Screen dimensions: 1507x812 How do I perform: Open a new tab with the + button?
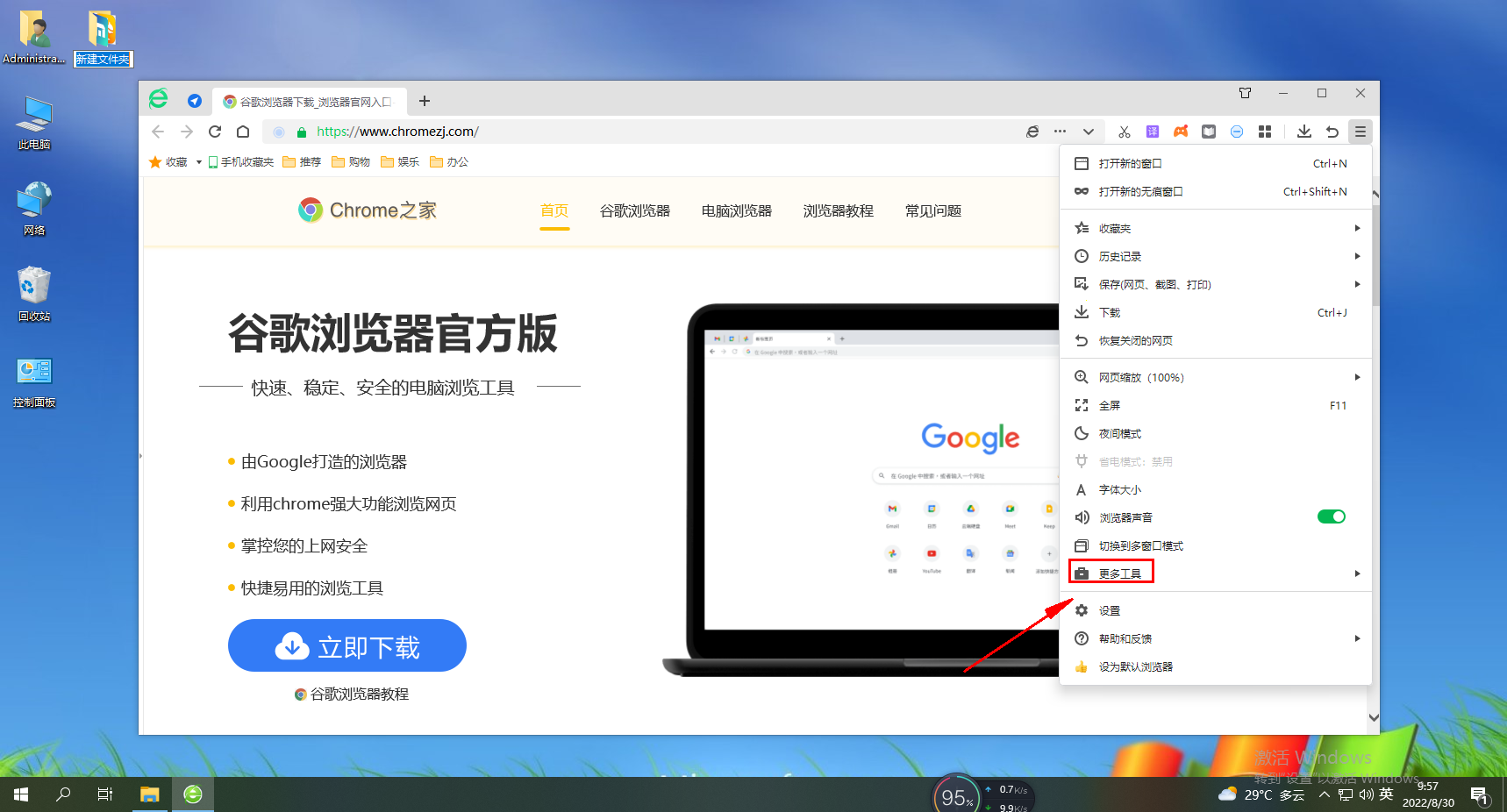tap(425, 100)
